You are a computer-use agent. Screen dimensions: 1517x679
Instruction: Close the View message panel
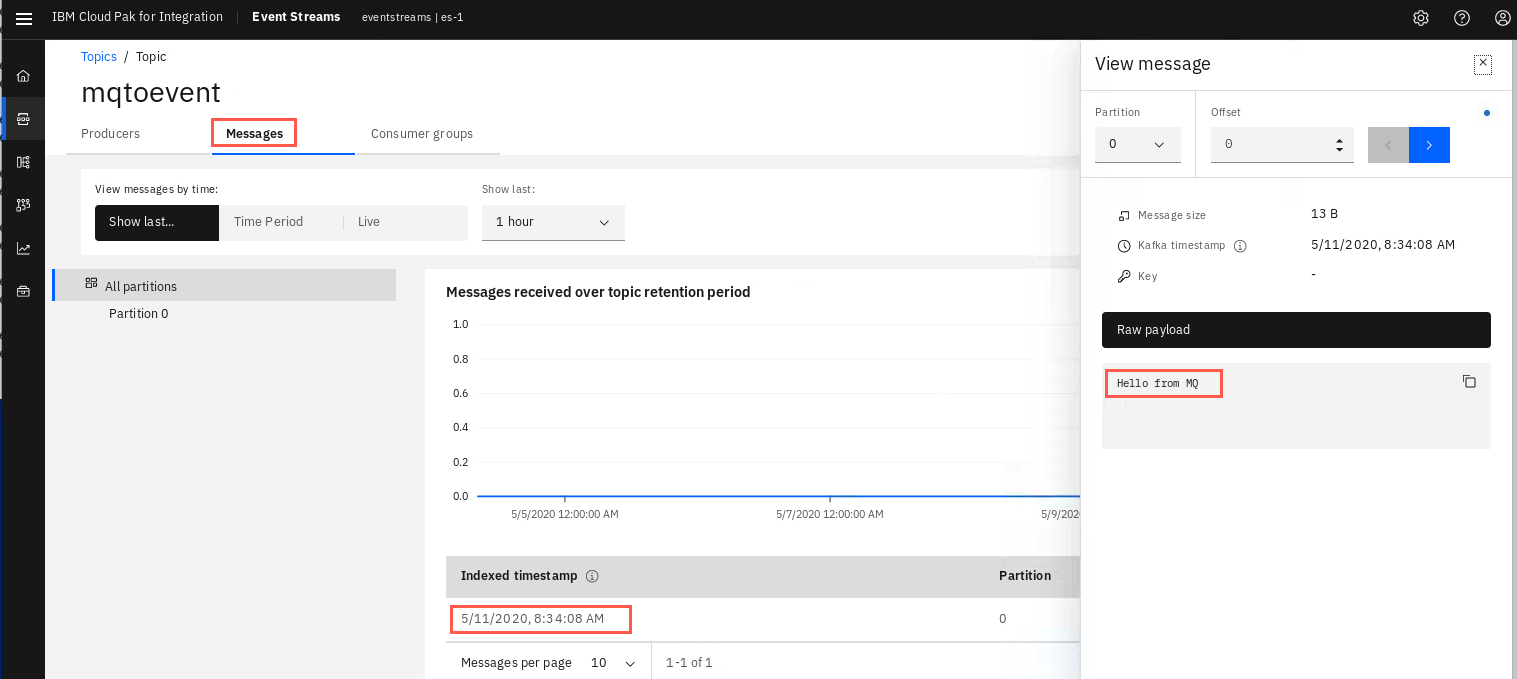[x=1483, y=64]
